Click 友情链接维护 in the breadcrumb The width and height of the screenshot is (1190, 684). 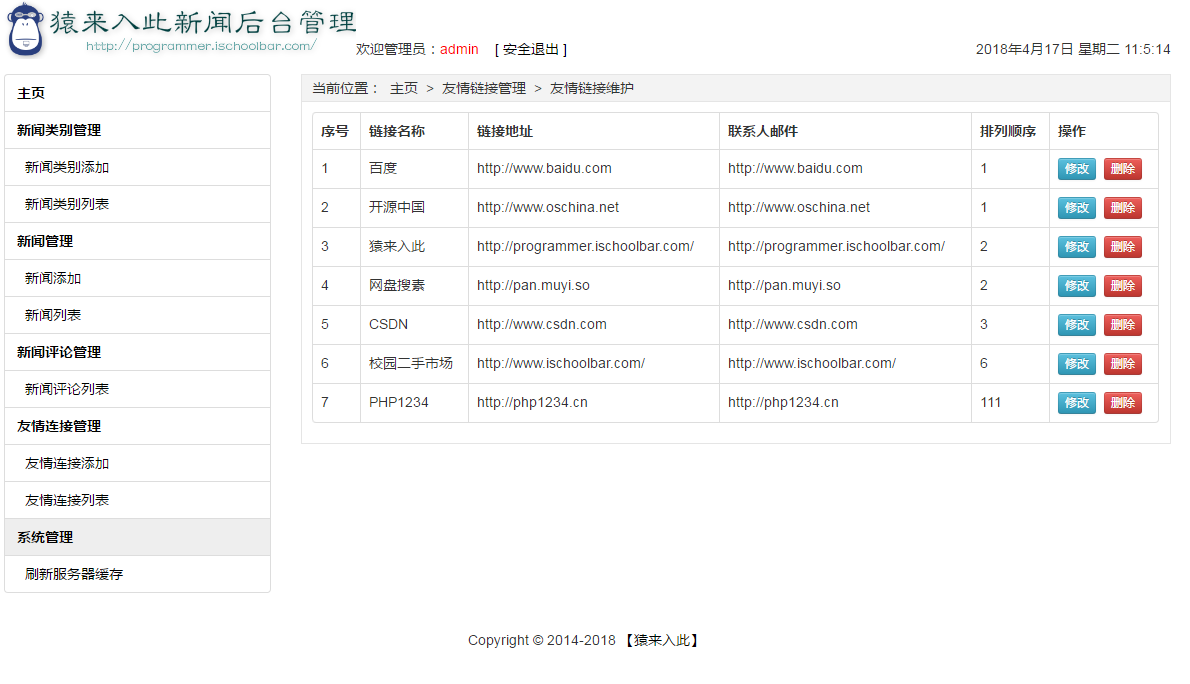click(x=592, y=89)
